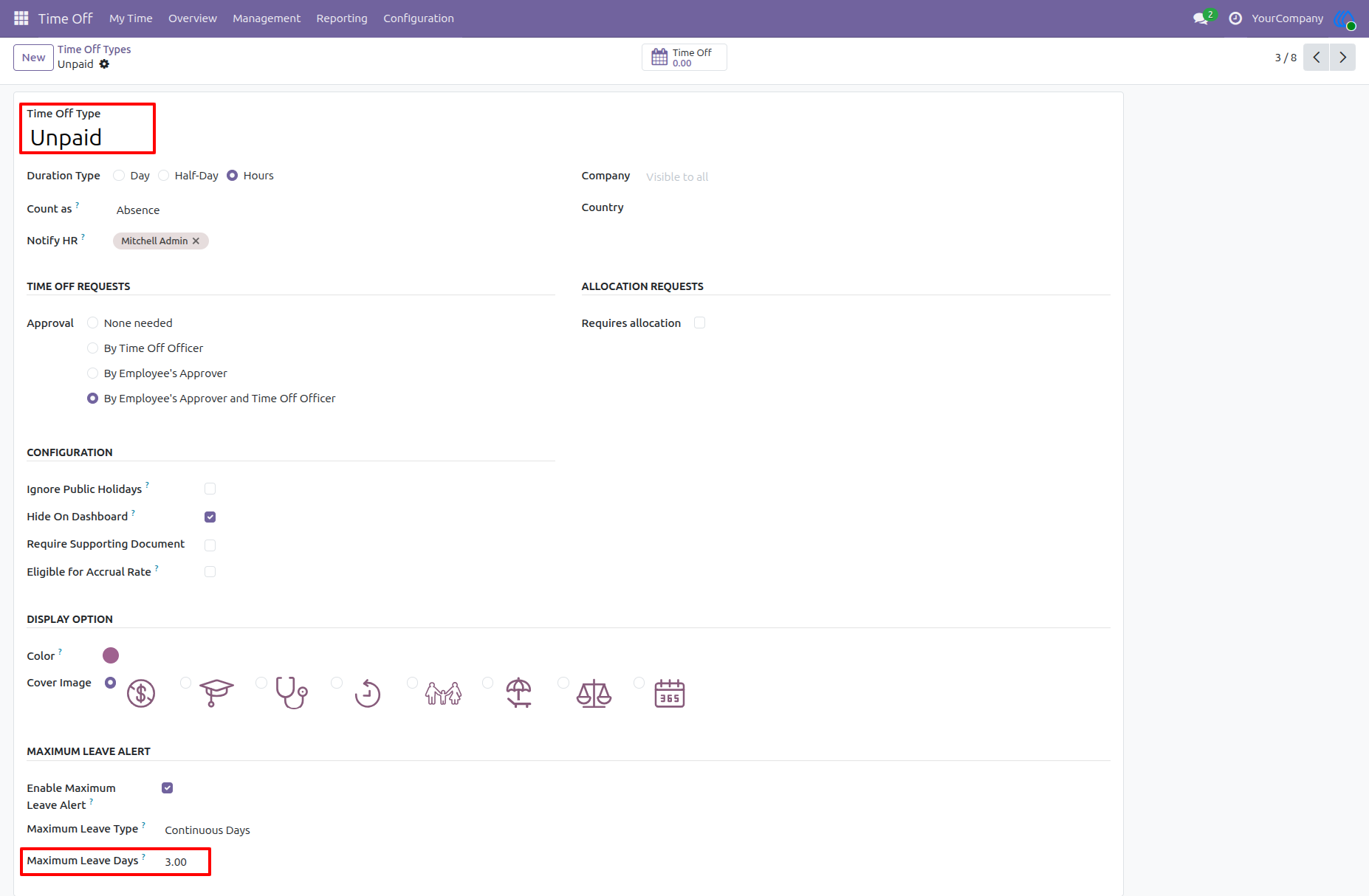Change the Color swatch
The image size is (1369, 896).
(x=111, y=655)
